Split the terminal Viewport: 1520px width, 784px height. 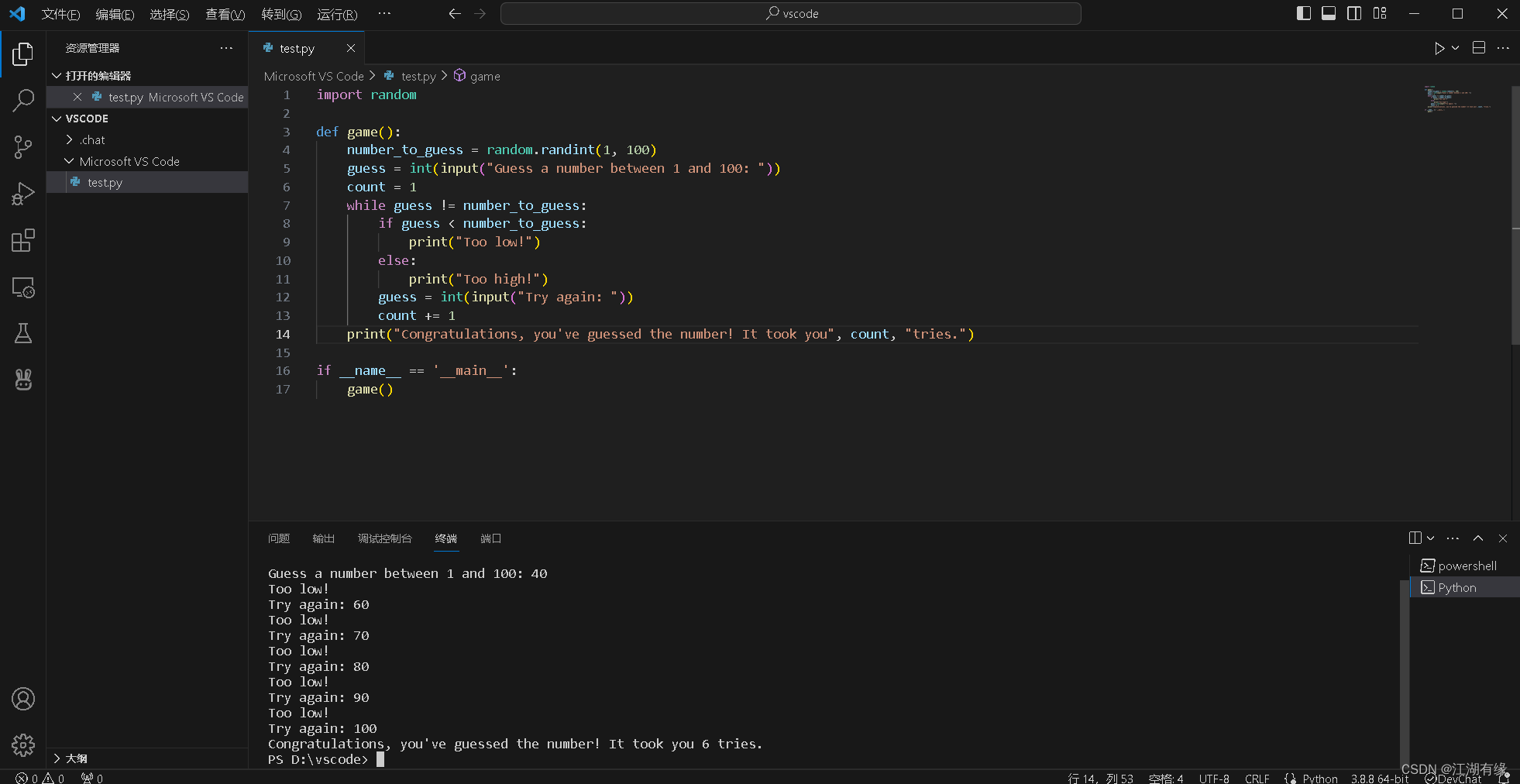(x=1415, y=538)
